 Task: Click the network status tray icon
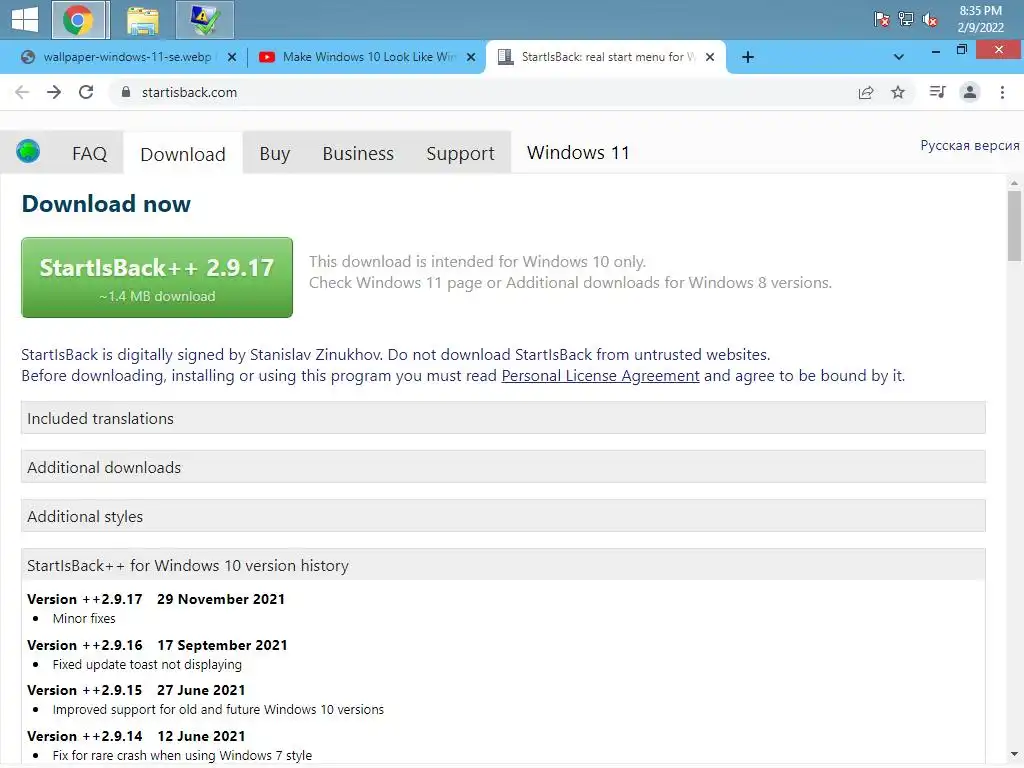coord(906,20)
